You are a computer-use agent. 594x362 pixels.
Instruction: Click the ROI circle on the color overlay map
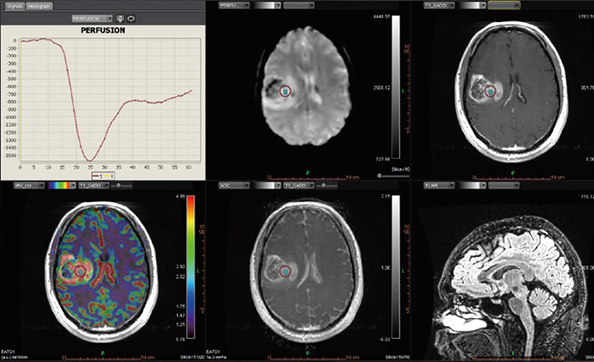point(80,271)
